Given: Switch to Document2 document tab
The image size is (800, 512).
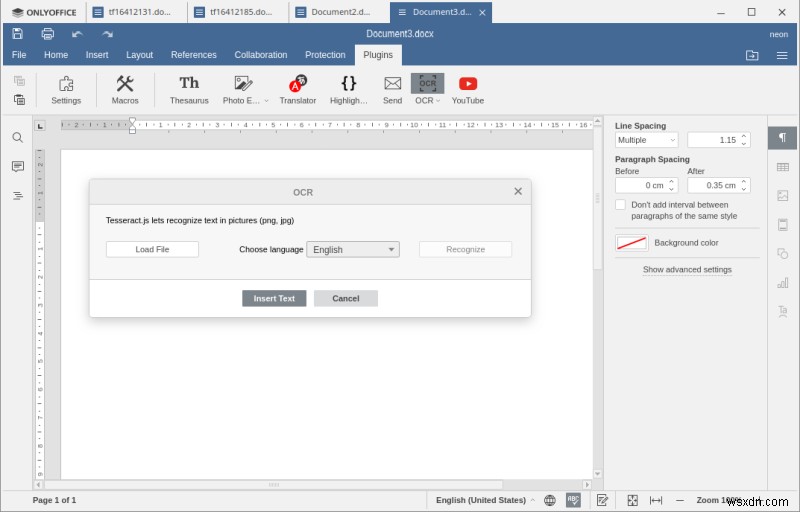Looking at the screenshot, I should pos(339,12).
